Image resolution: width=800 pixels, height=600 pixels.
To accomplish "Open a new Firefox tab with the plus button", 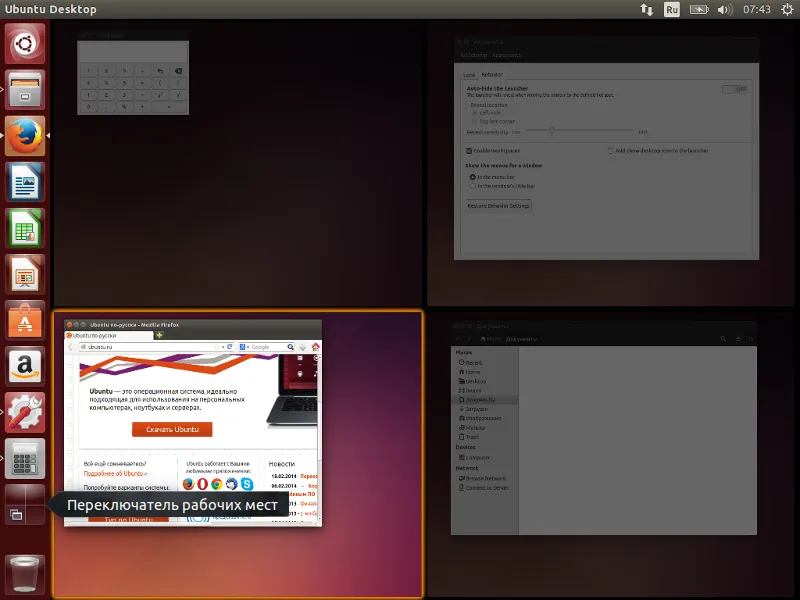I will (x=159, y=335).
